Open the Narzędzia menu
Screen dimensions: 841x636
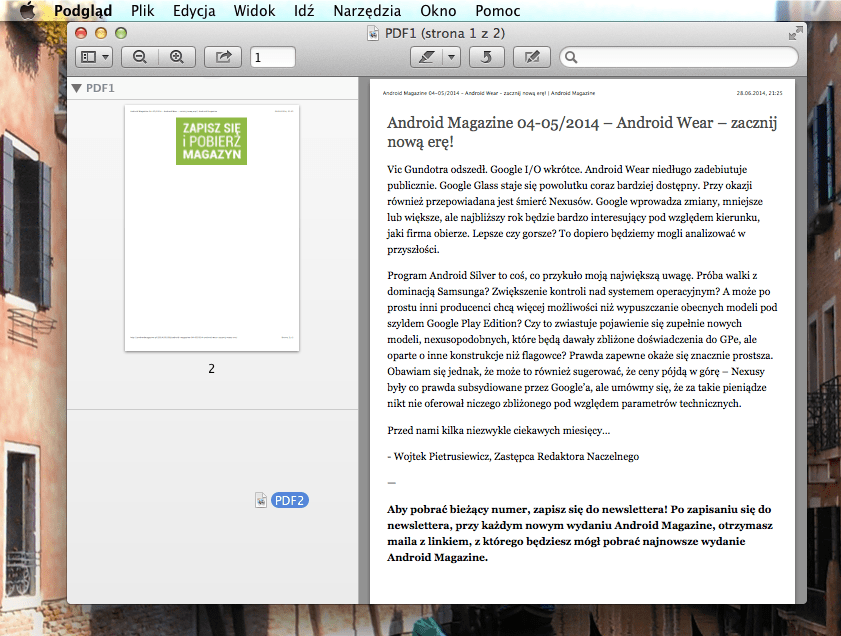click(367, 11)
